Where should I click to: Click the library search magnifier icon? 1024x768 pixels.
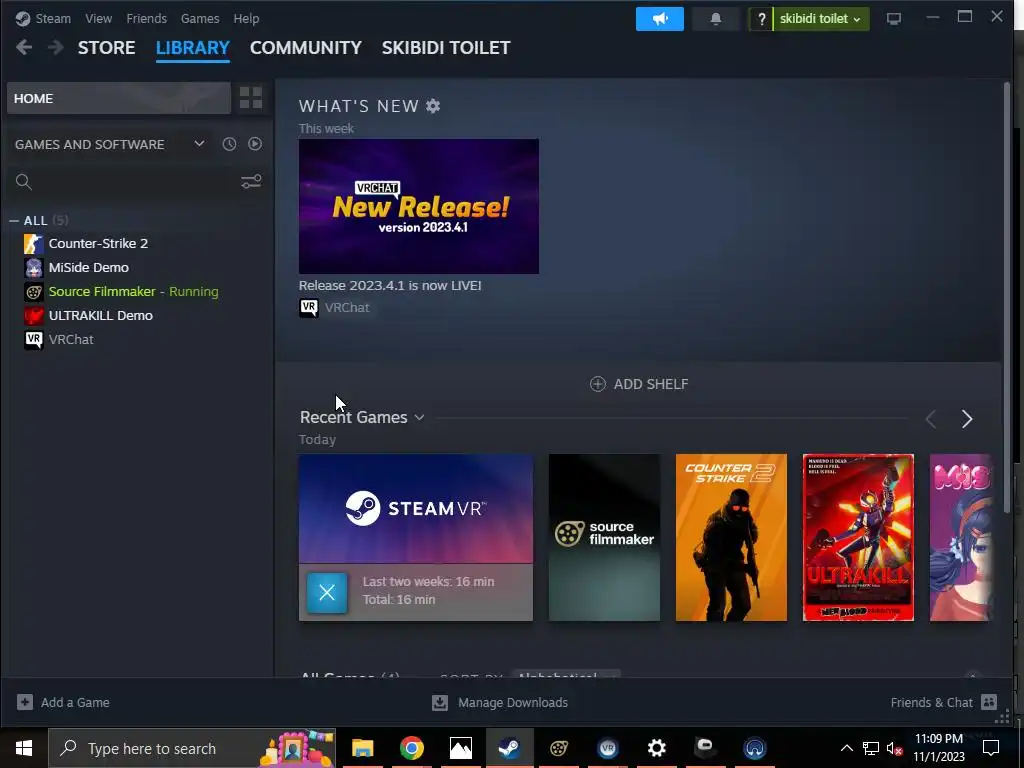(x=24, y=182)
